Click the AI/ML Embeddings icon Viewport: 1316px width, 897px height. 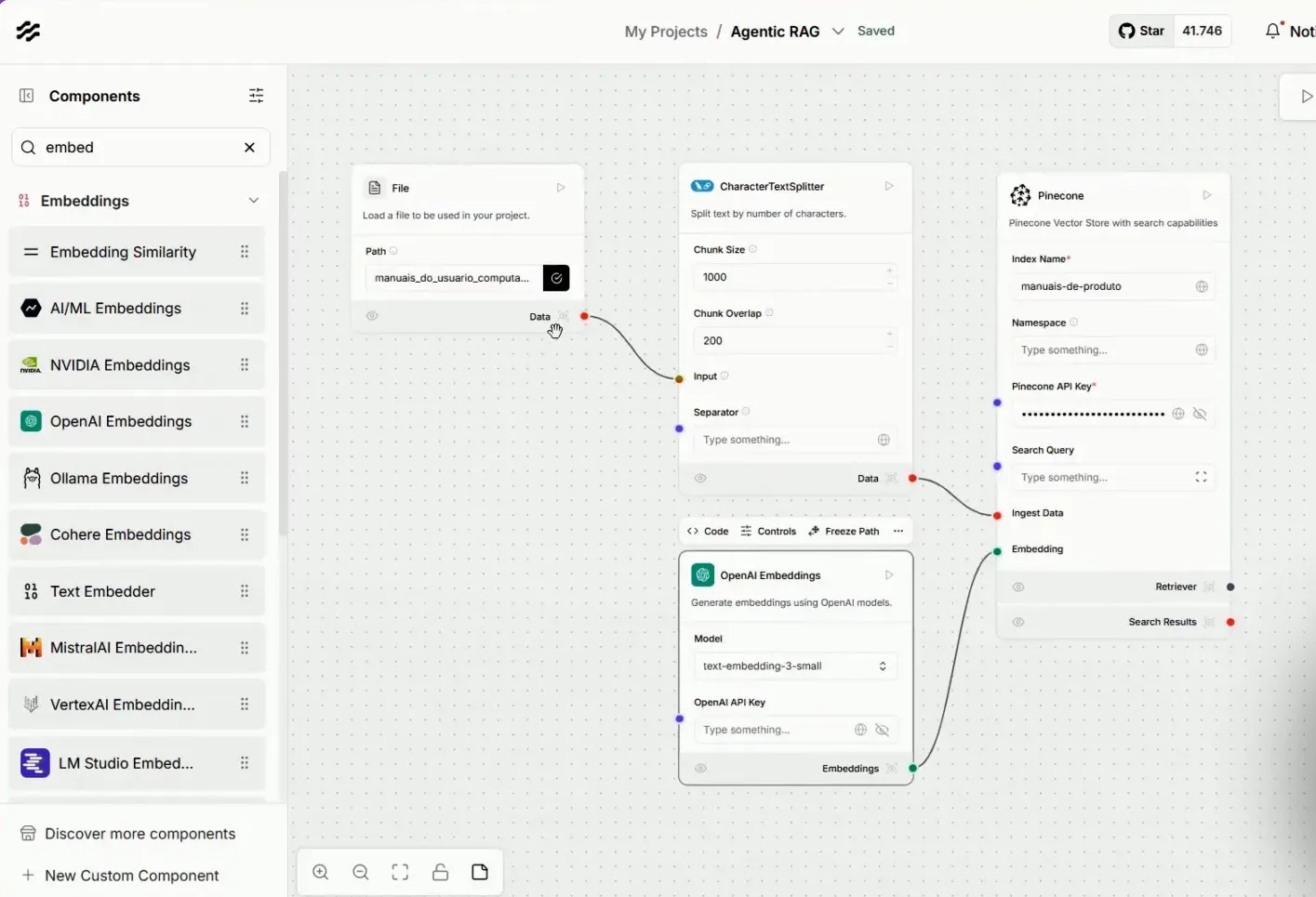coord(31,309)
